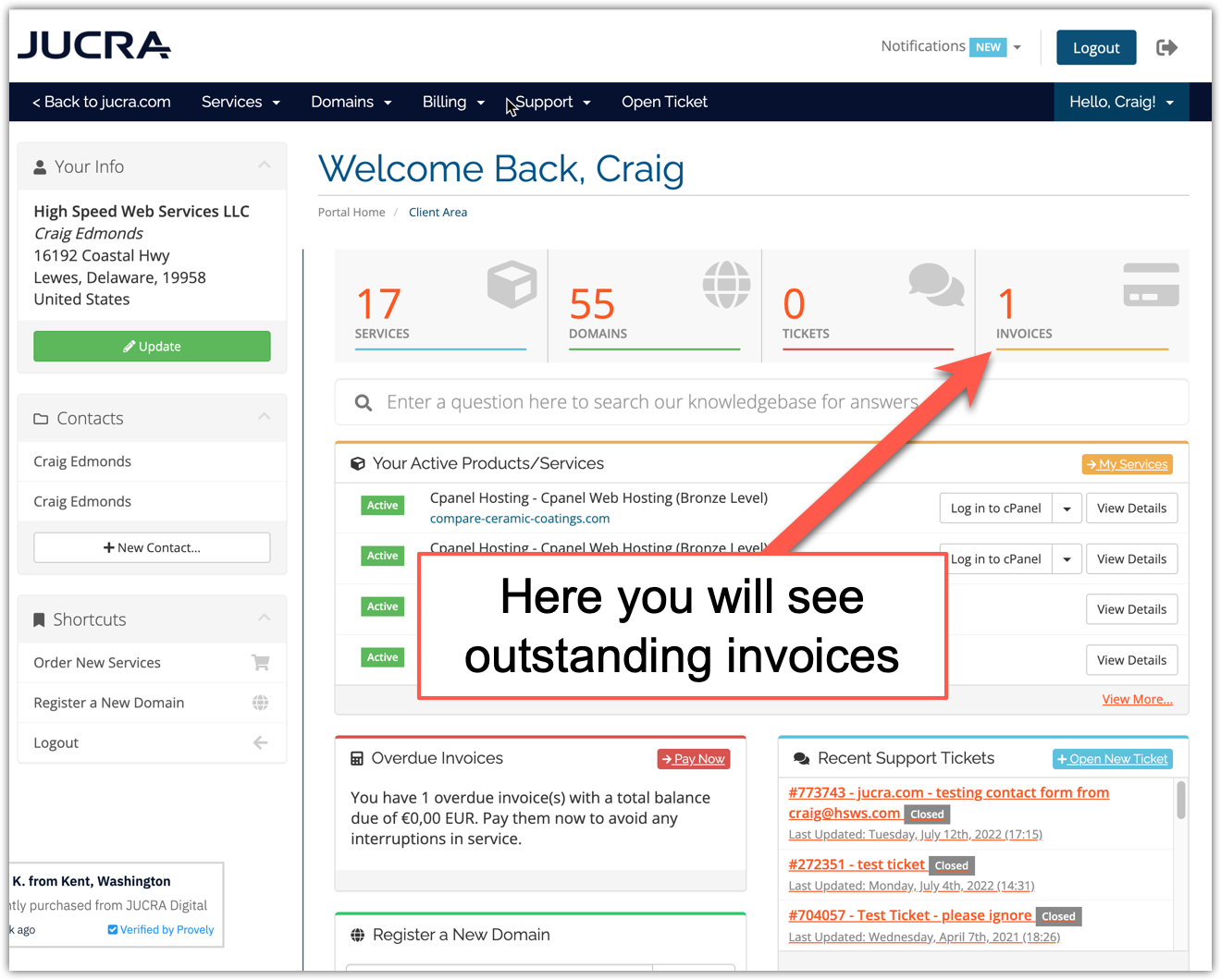This screenshot has height=980, width=1221.
Task: Collapse the Contacts panel chevron
Action: 265,417
